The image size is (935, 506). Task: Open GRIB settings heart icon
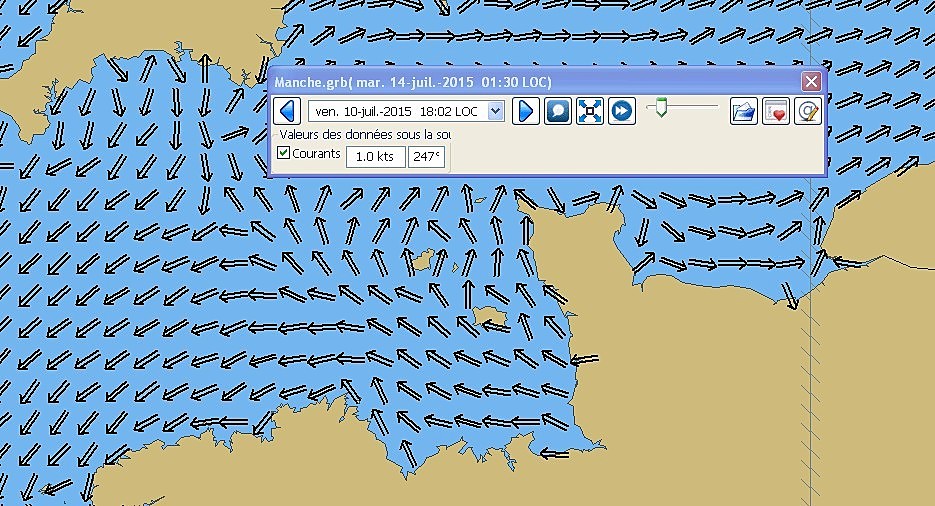click(x=776, y=111)
